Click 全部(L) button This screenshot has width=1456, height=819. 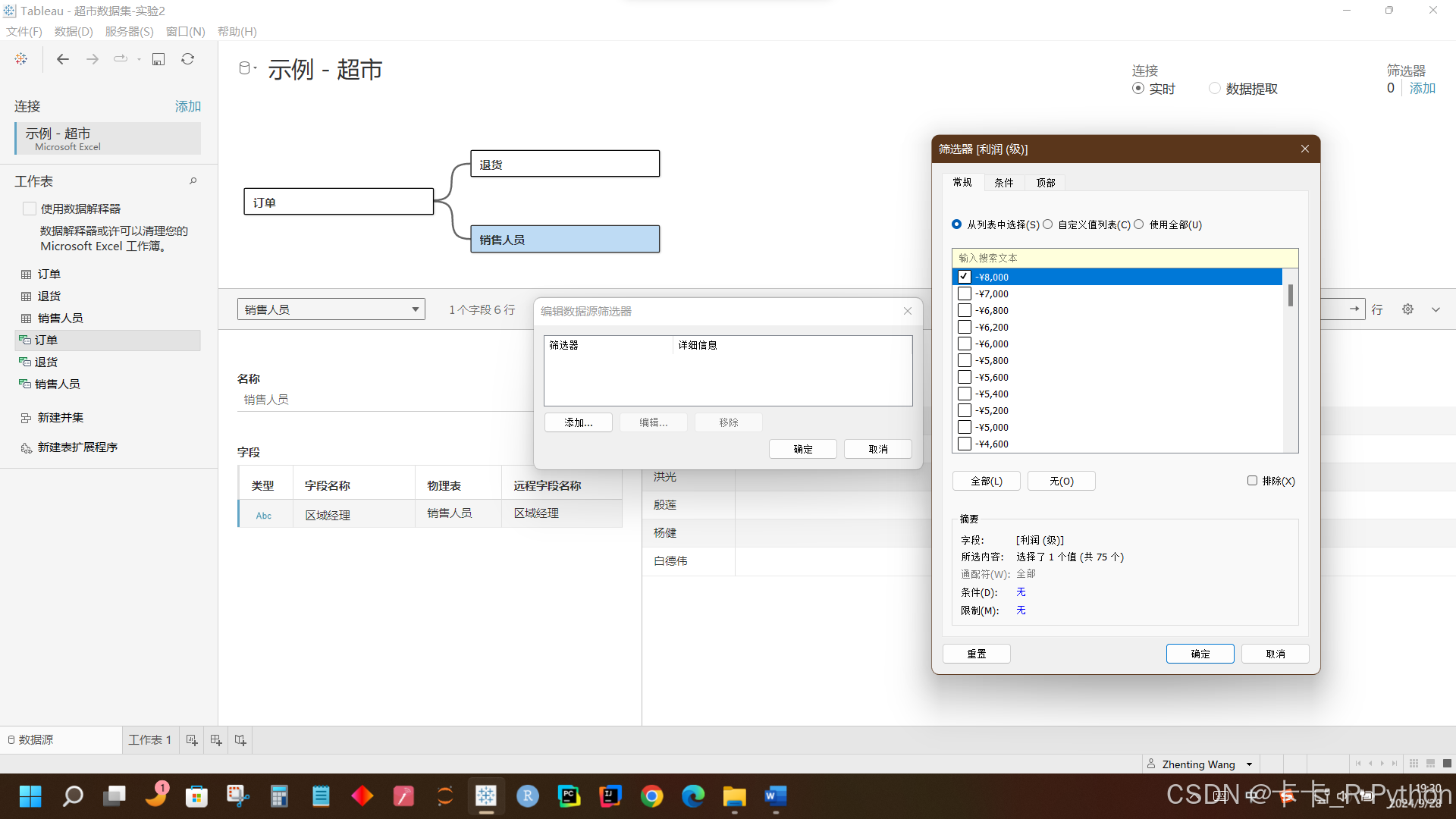[x=987, y=481]
